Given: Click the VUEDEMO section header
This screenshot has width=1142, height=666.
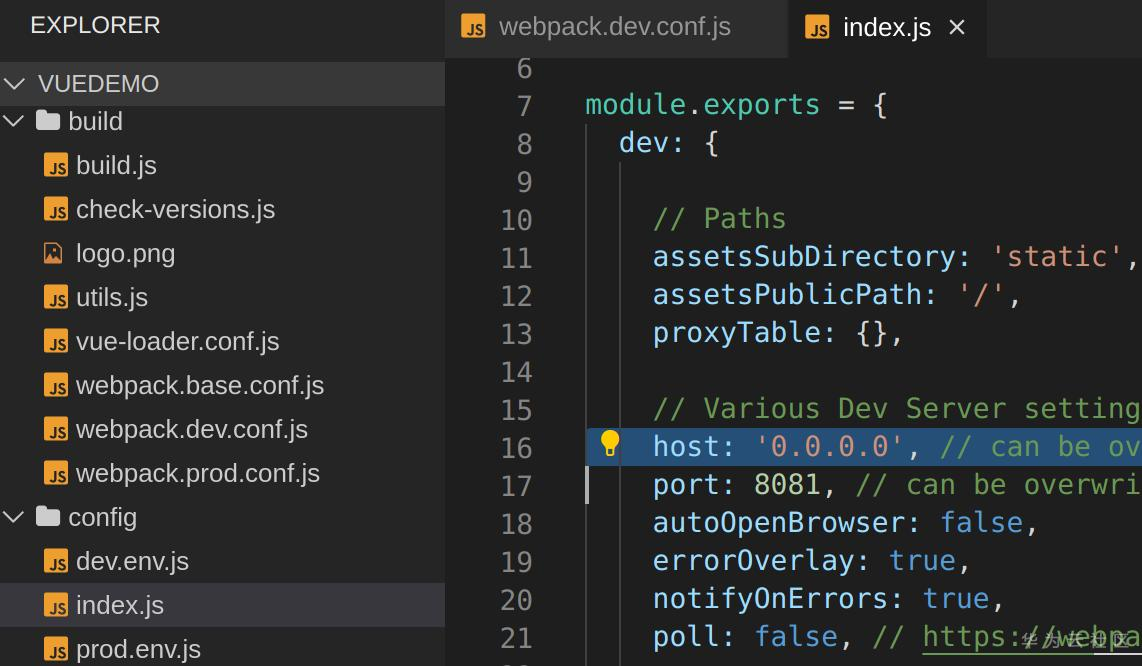Looking at the screenshot, I should pos(222,84).
